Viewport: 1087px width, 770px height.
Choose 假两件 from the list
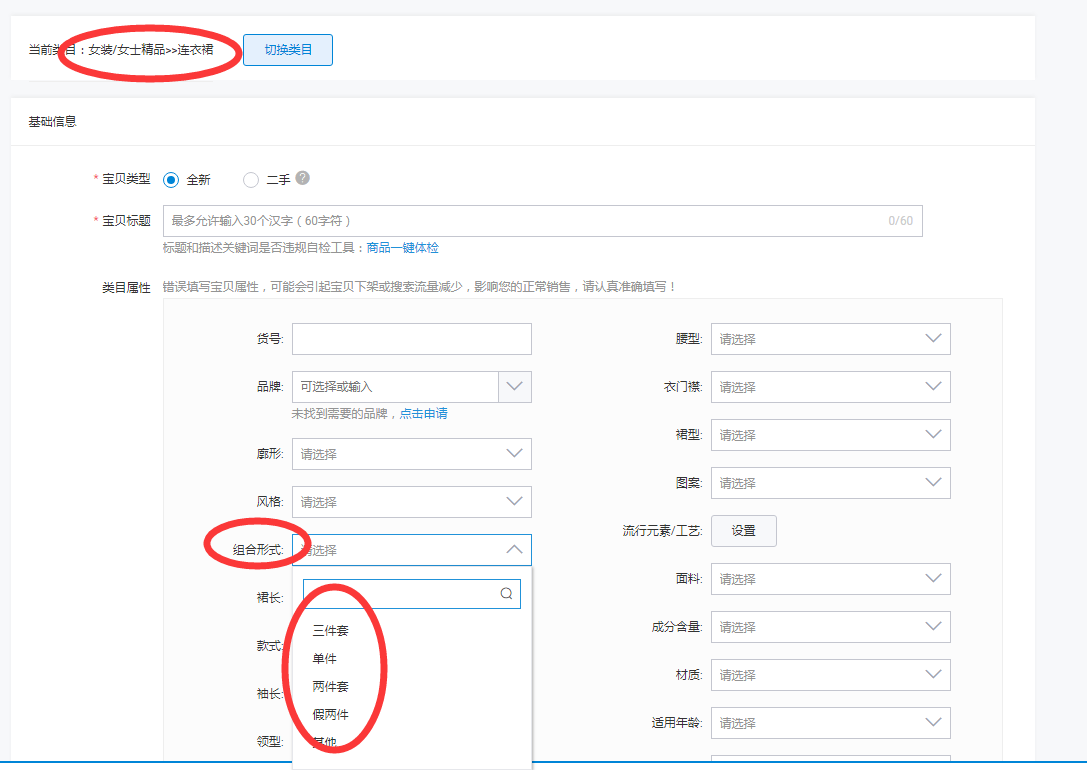330,715
